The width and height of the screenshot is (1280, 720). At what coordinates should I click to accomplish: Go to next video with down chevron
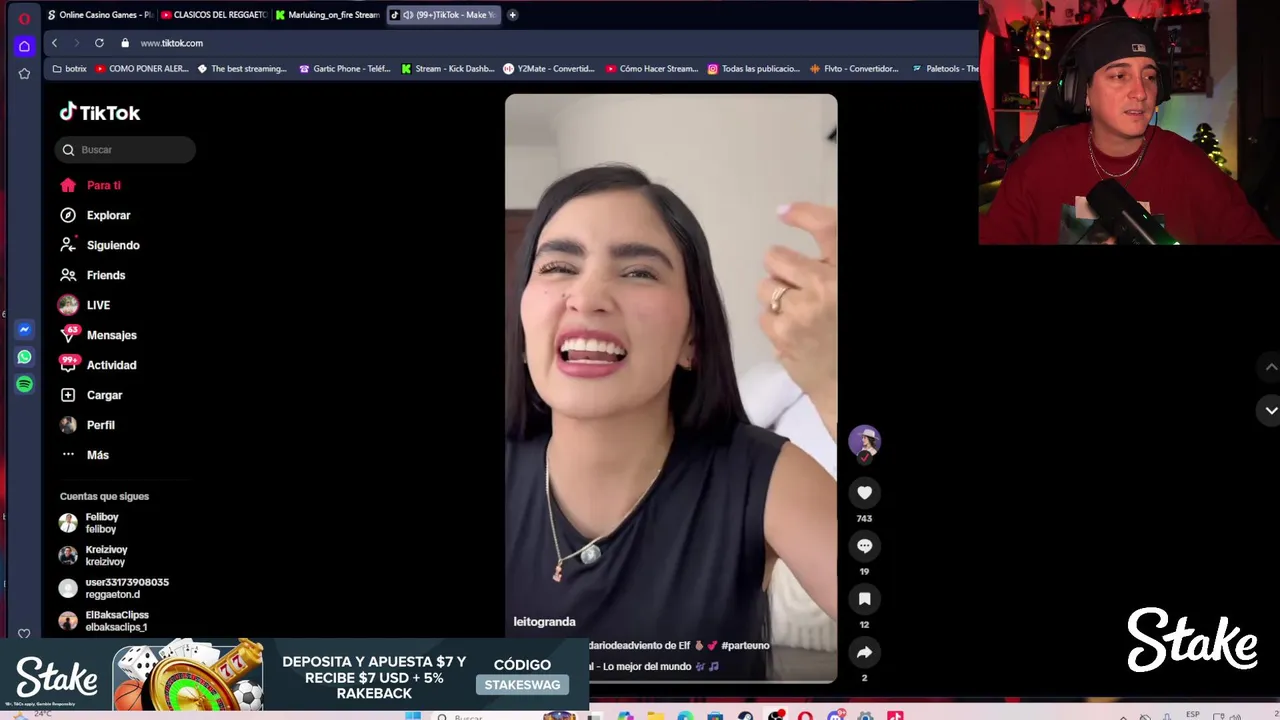1271,410
